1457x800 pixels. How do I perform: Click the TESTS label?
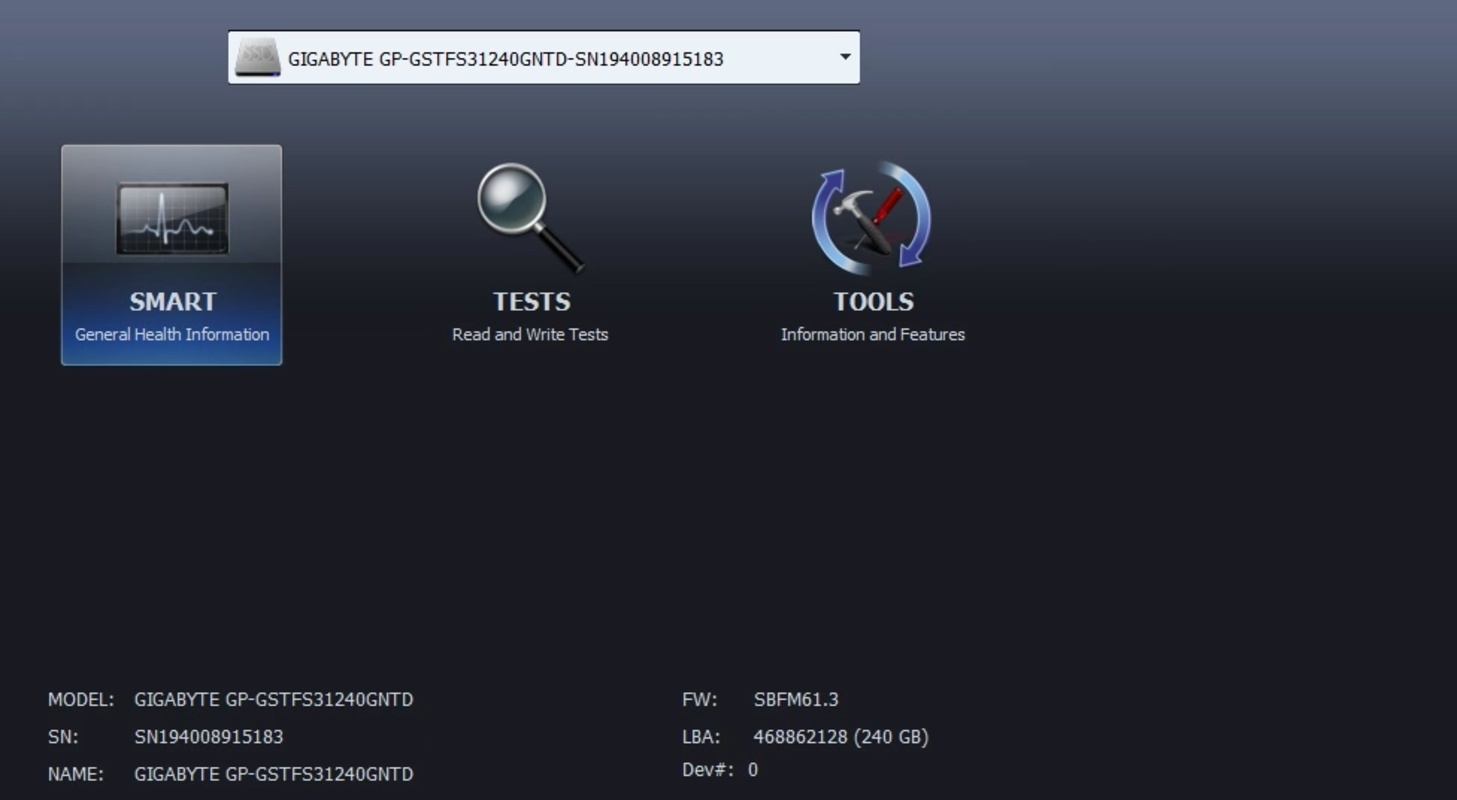pyautogui.click(x=531, y=302)
